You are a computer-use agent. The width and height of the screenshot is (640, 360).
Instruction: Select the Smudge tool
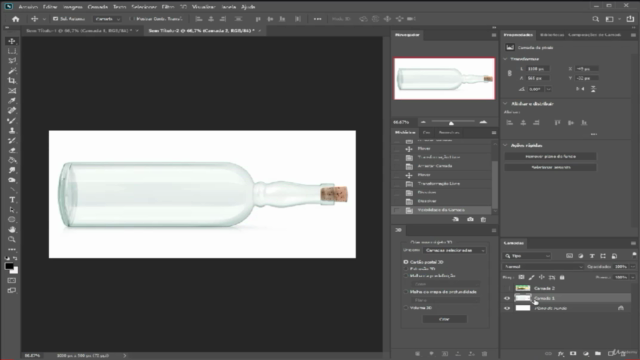[12, 170]
